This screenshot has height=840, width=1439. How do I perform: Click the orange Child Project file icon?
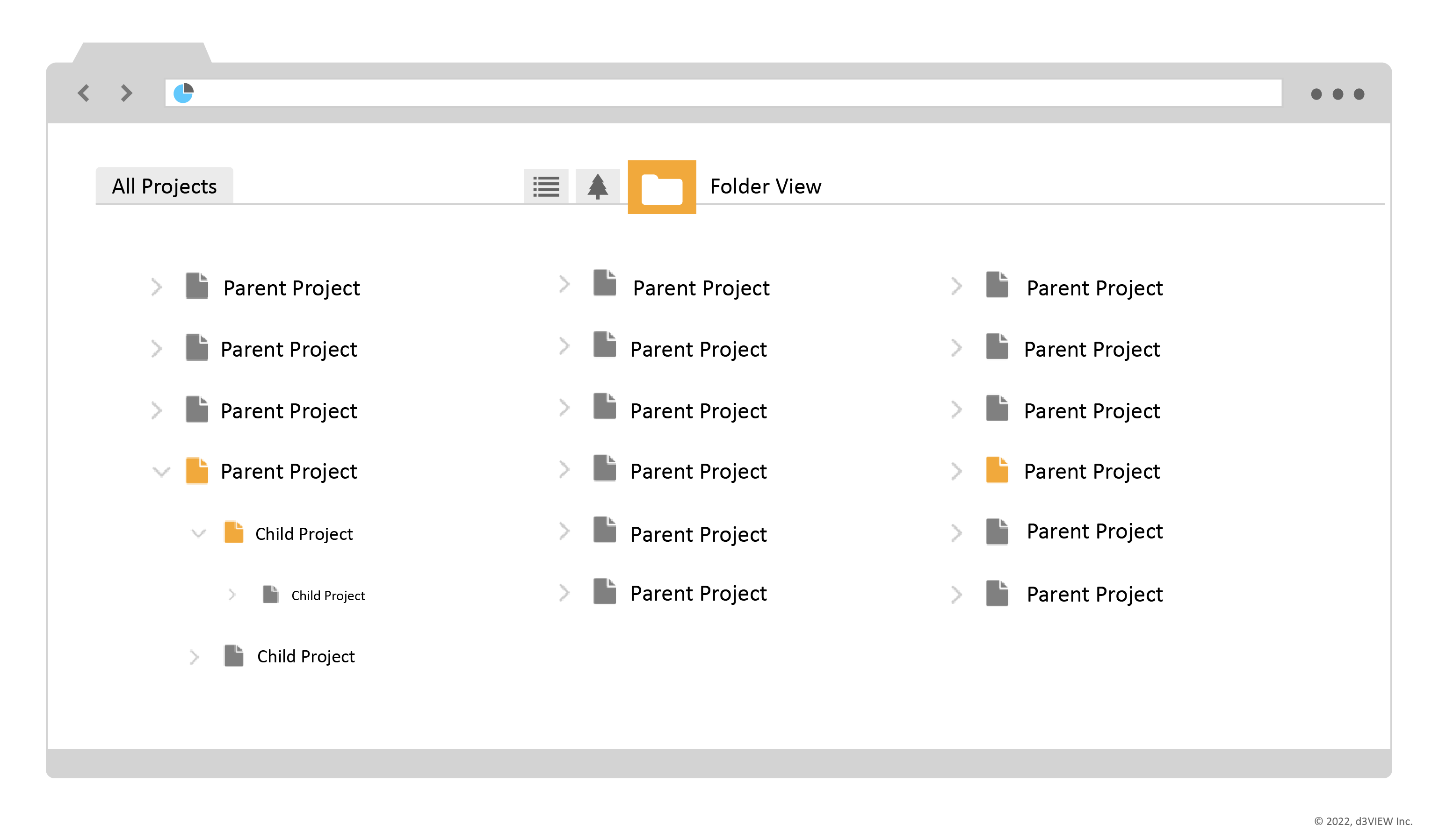pyautogui.click(x=233, y=532)
